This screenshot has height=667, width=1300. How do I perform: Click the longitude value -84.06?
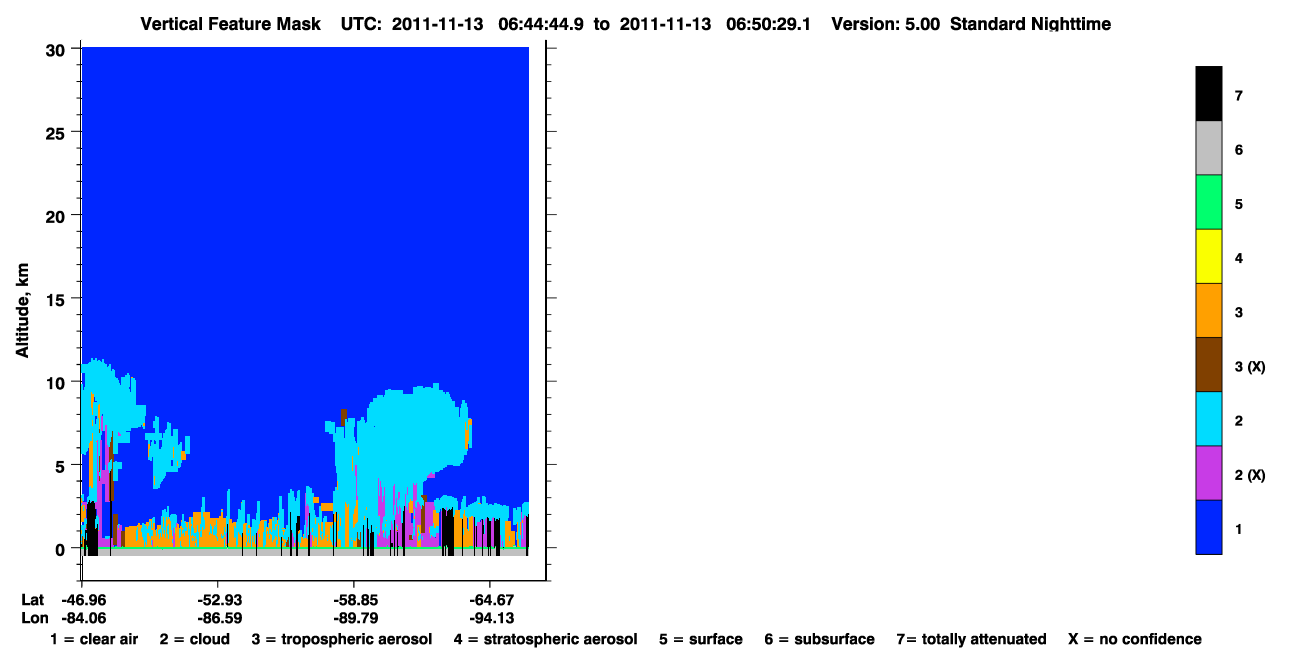coord(82,618)
